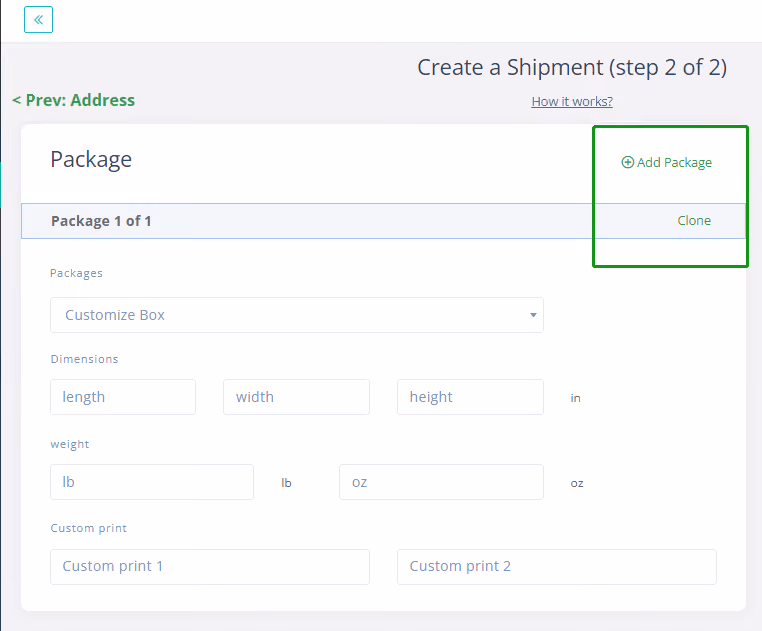Viewport: 762px width, 631px height.
Task: Focus the length dimension field
Action: point(123,397)
